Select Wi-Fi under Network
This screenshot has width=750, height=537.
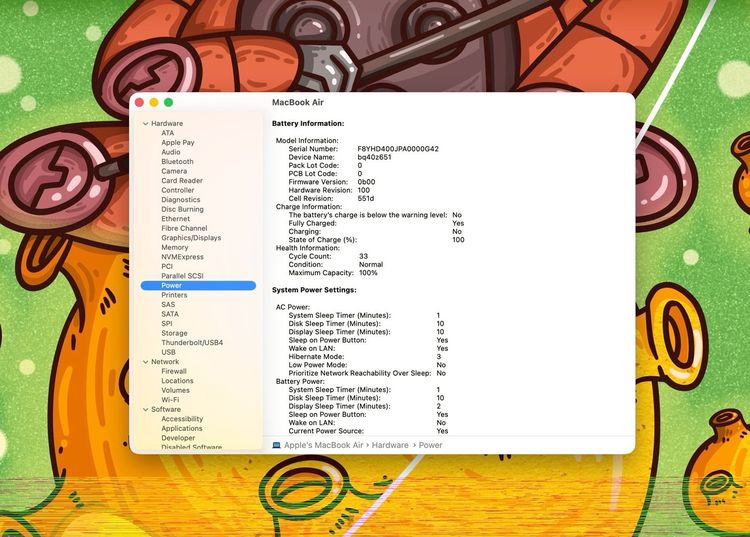(x=170, y=400)
